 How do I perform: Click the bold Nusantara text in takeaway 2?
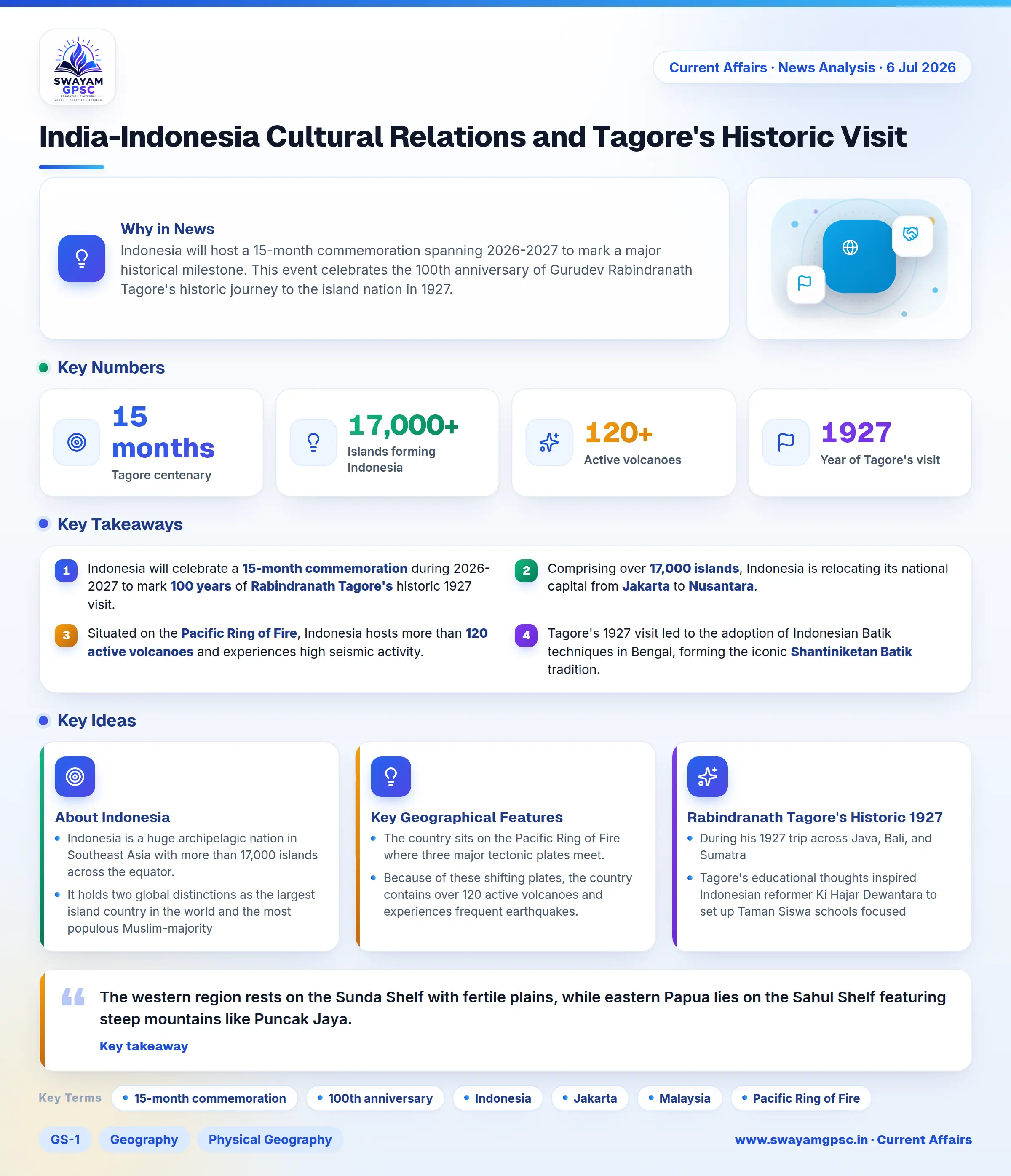point(721,586)
